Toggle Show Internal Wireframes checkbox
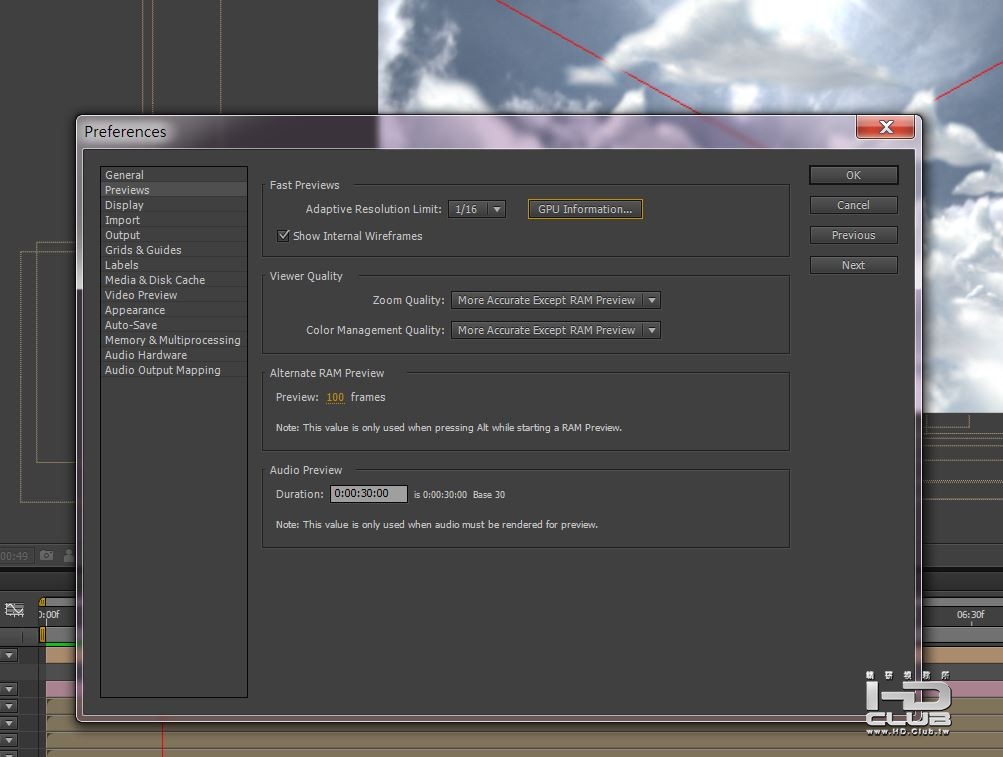Viewport: 1003px width, 757px height. click(x=283, y=235)
